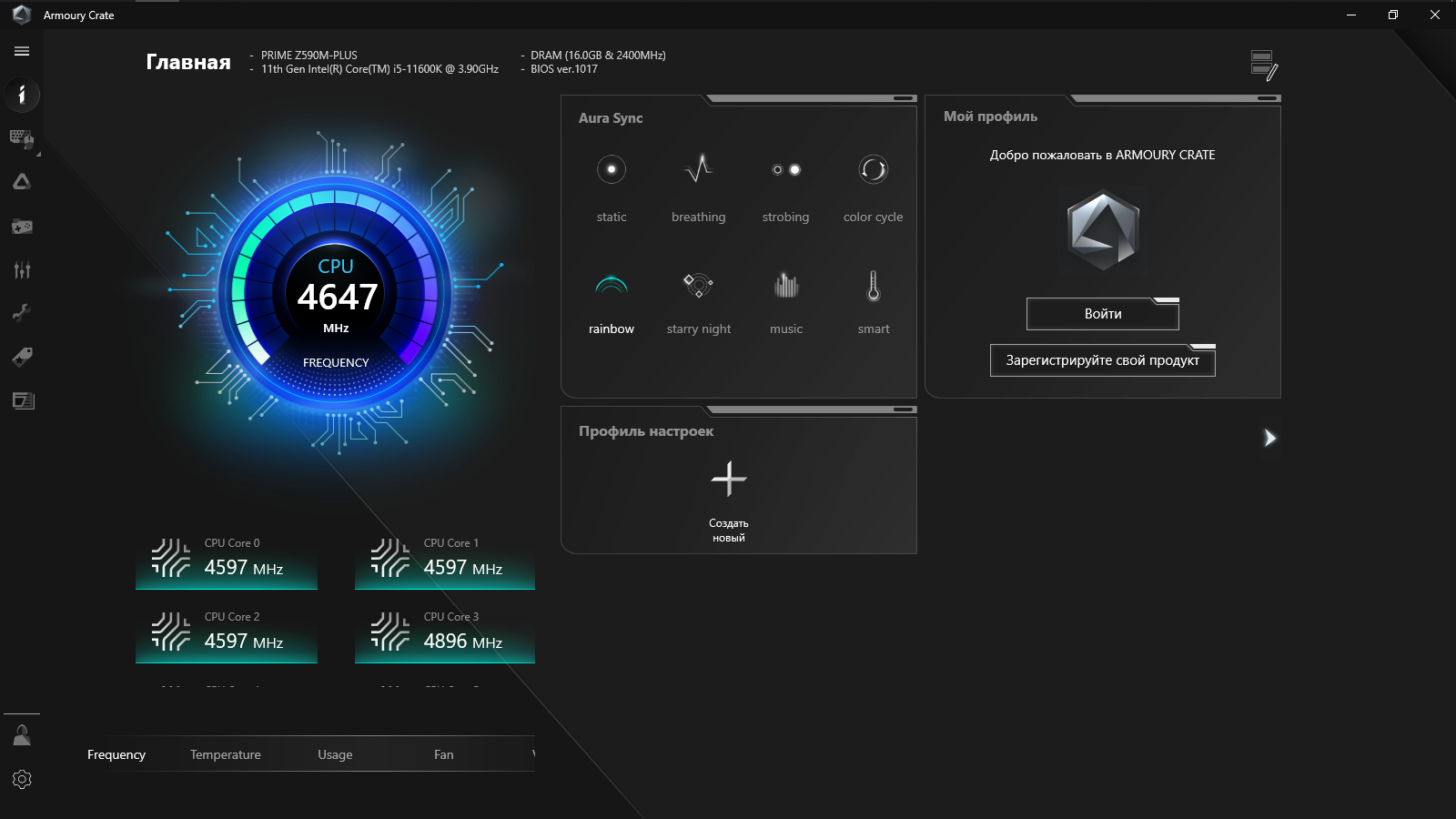Screen dimensions: 1456x819
Task: Open Aura Sync from the sidebar triangle icon
Action: 22,182
